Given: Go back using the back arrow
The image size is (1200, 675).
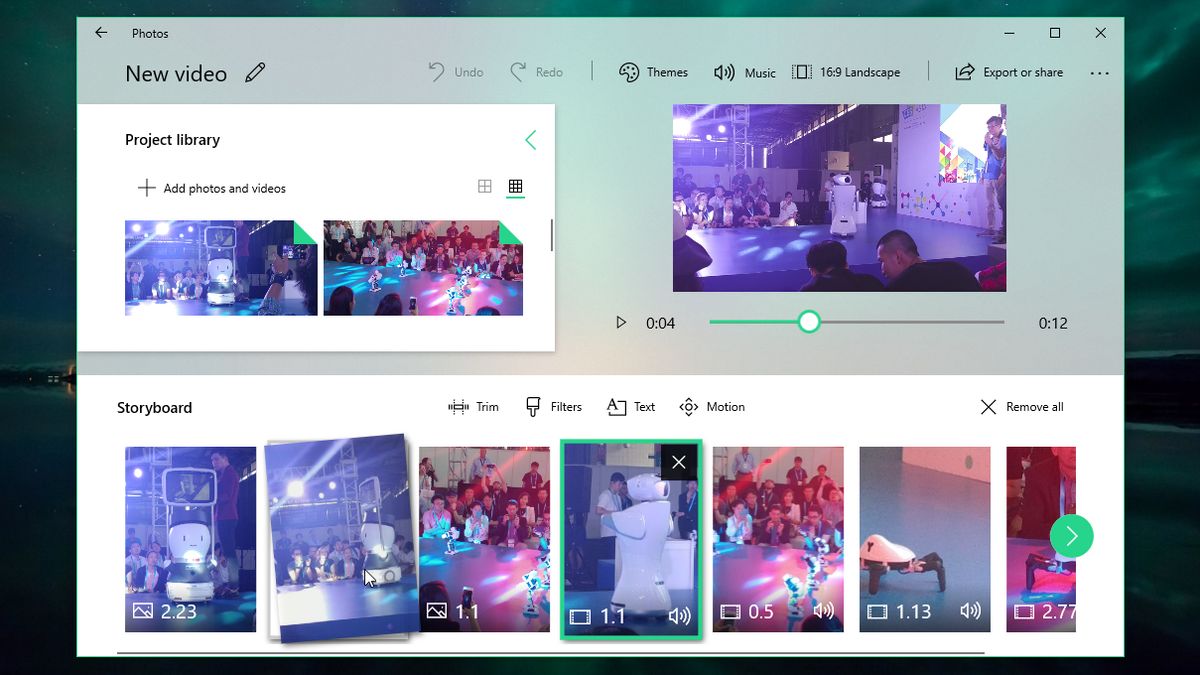Looking at the screenshot, I should click(x=100, y=32).
